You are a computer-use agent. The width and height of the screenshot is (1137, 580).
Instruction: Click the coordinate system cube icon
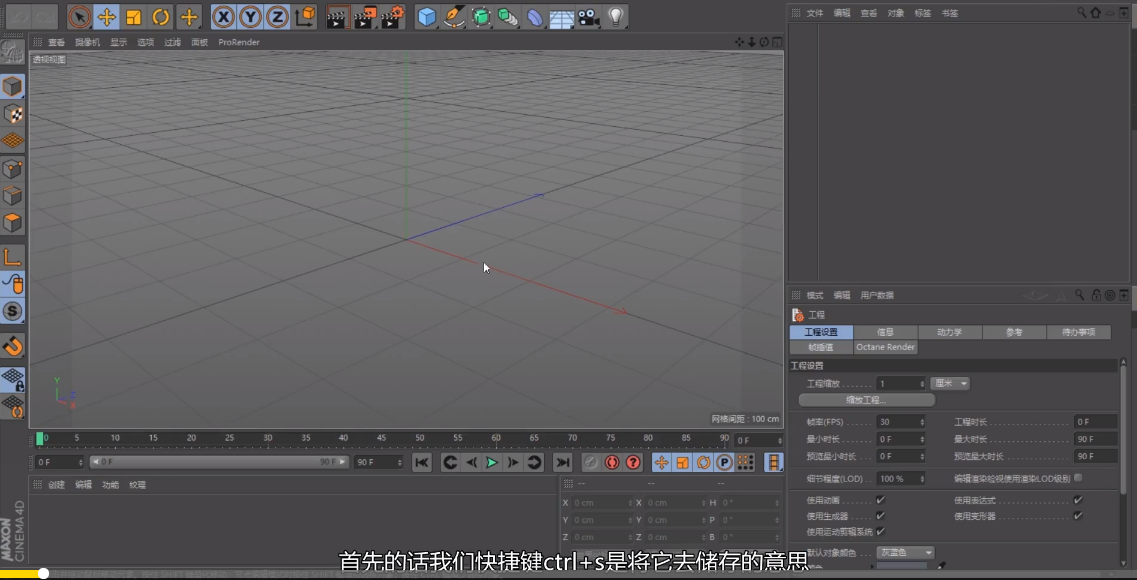(x=306, y=16)
